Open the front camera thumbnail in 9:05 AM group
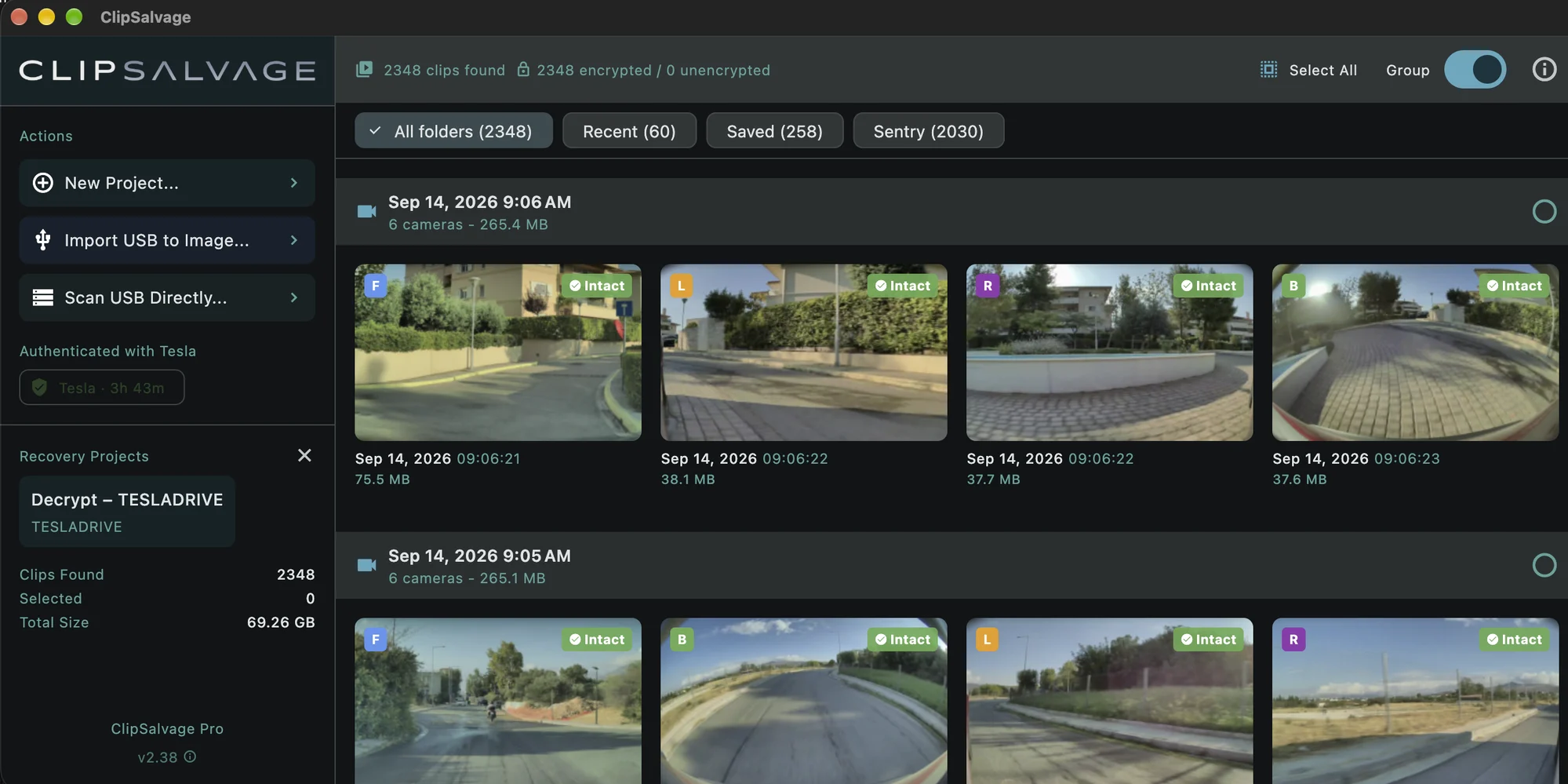Screen dimensions: 1568x784 click(498, 701)
